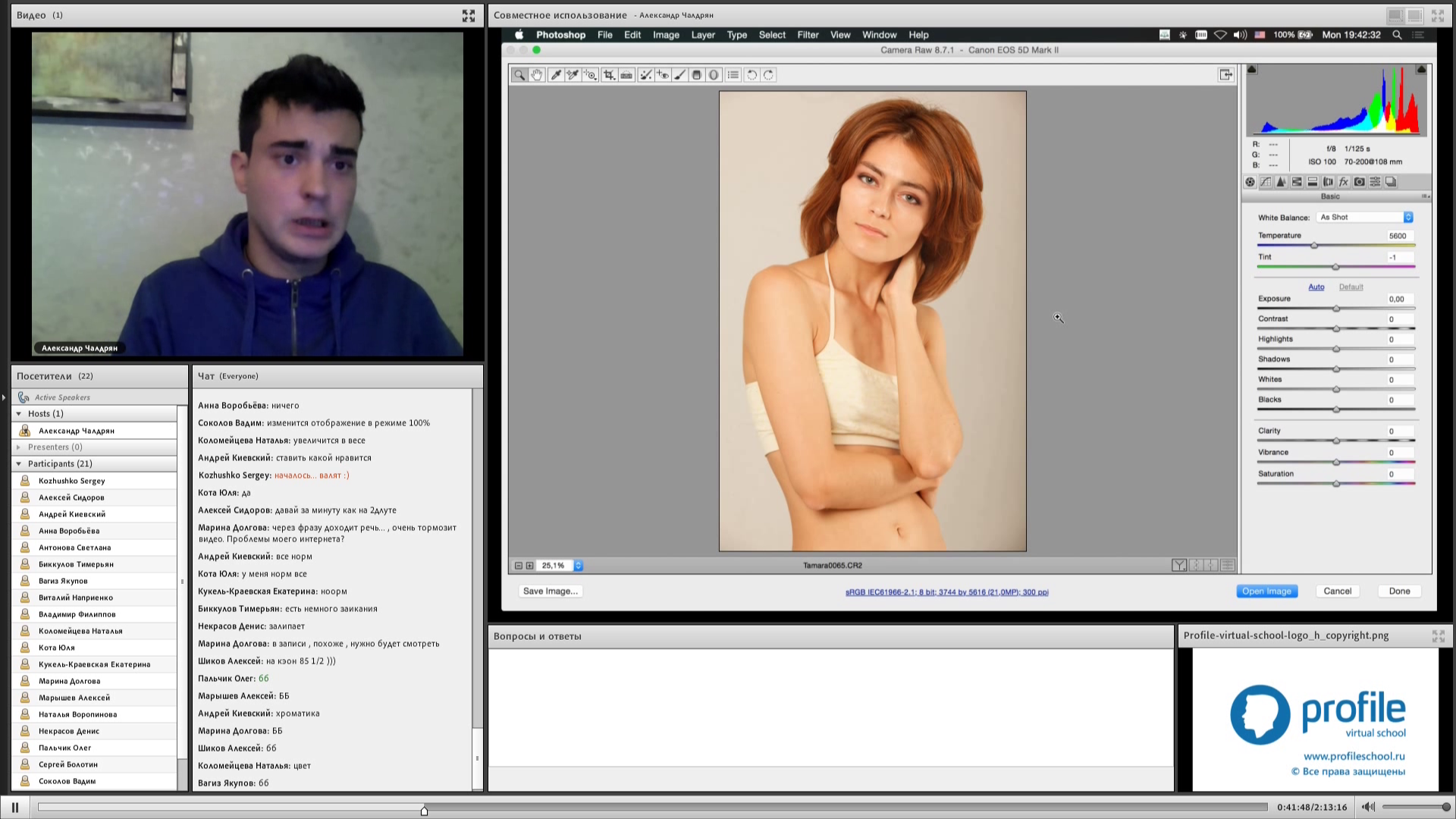1456x819 pixels.
Task: Select the Adjustment Brush tool
Action: [x=679, y=75]
